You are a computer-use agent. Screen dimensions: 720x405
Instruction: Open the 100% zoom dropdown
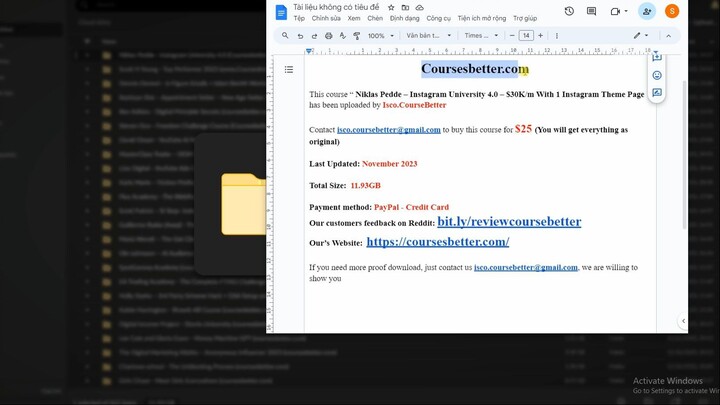tap(379, 35)
